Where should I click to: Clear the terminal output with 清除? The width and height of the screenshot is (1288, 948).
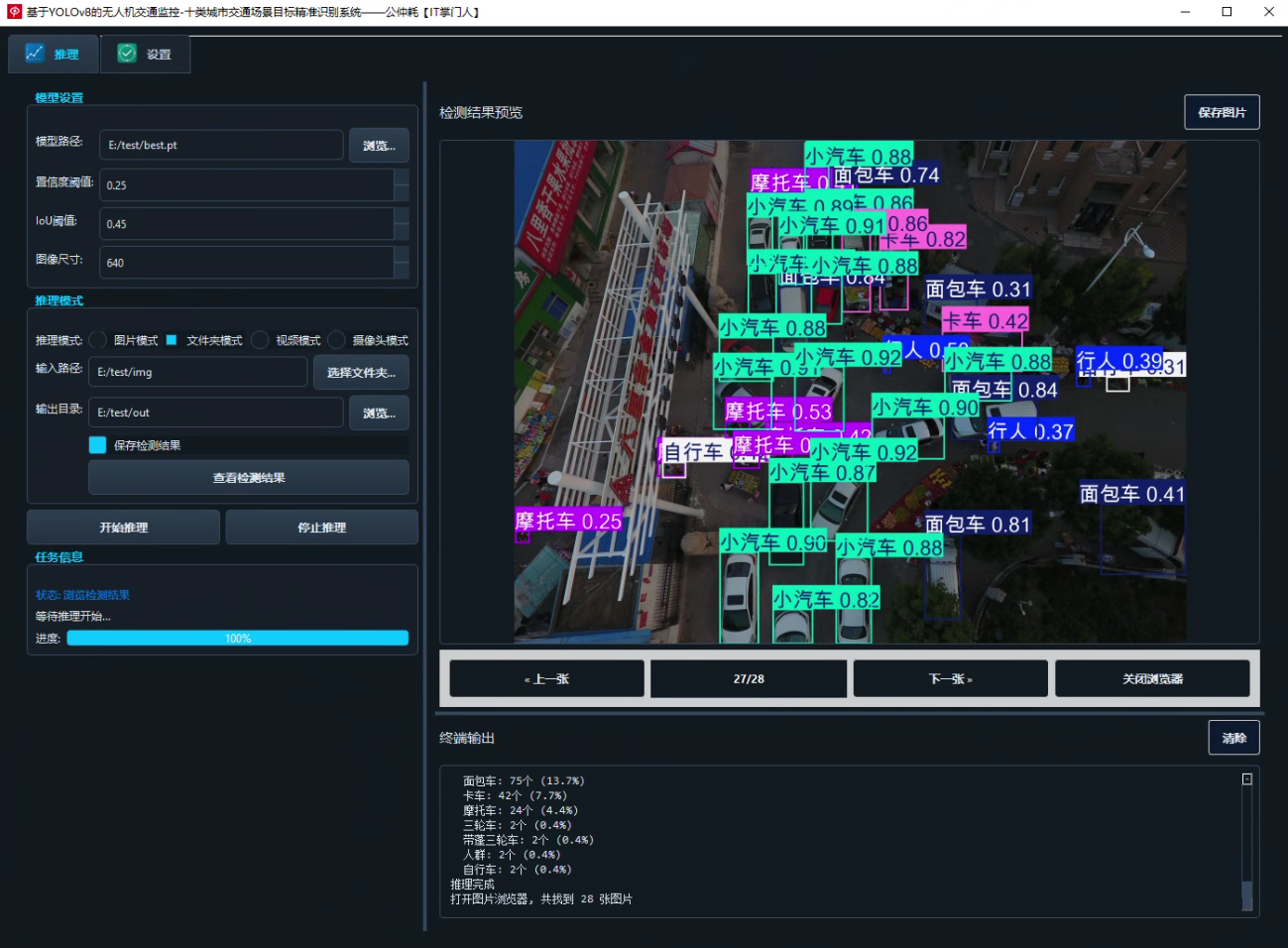pos(1233,738)
